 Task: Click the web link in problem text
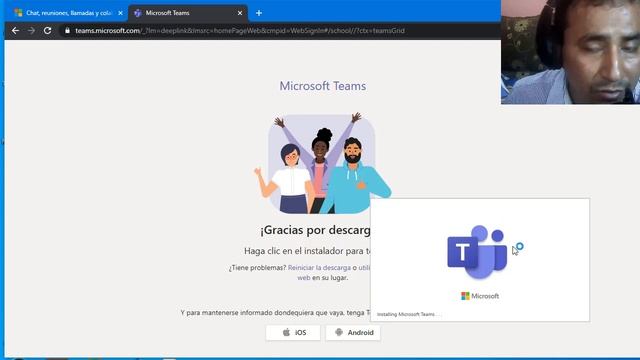pyautogui.click(x=304, y=278)
